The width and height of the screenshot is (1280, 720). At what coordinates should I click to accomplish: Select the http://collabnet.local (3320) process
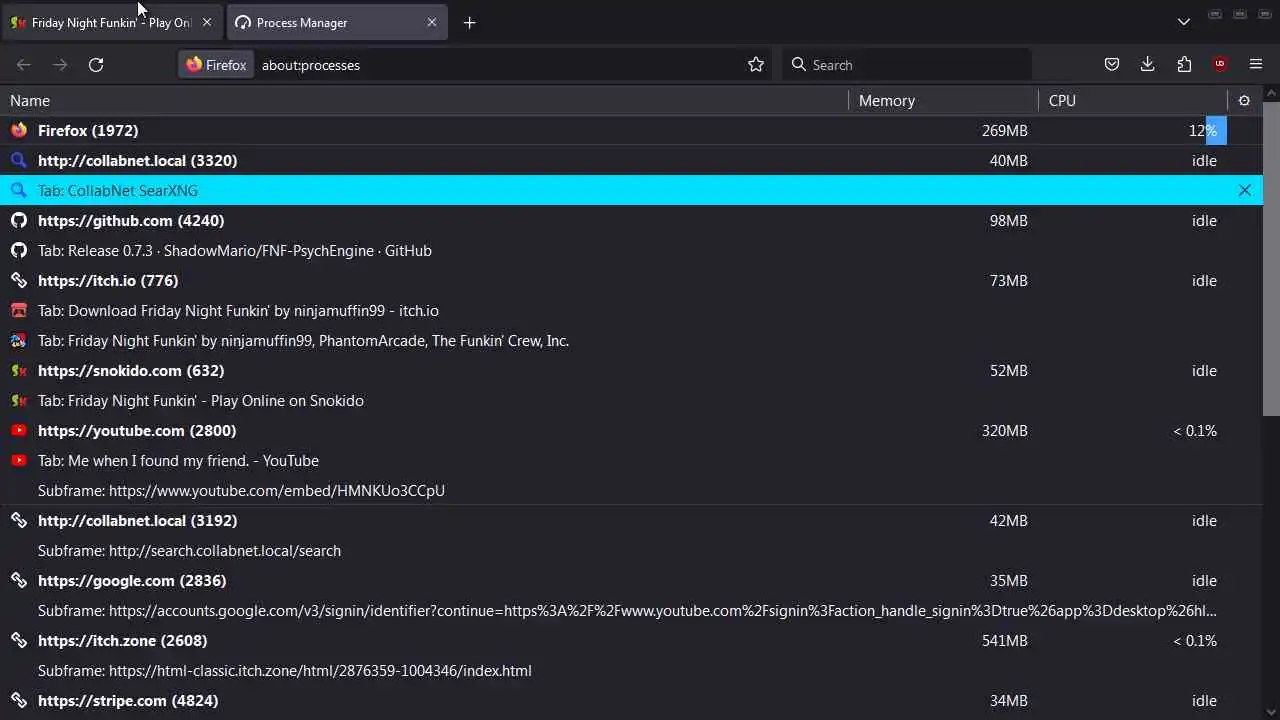click(631, 160)
